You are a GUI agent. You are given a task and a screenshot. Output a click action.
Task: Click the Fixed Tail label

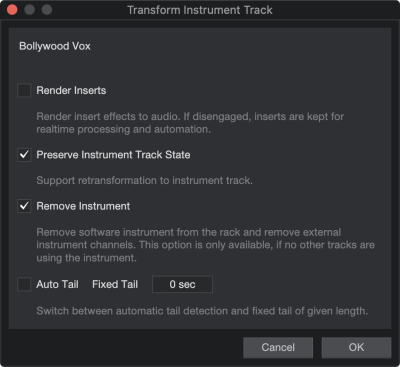point(115,284)
